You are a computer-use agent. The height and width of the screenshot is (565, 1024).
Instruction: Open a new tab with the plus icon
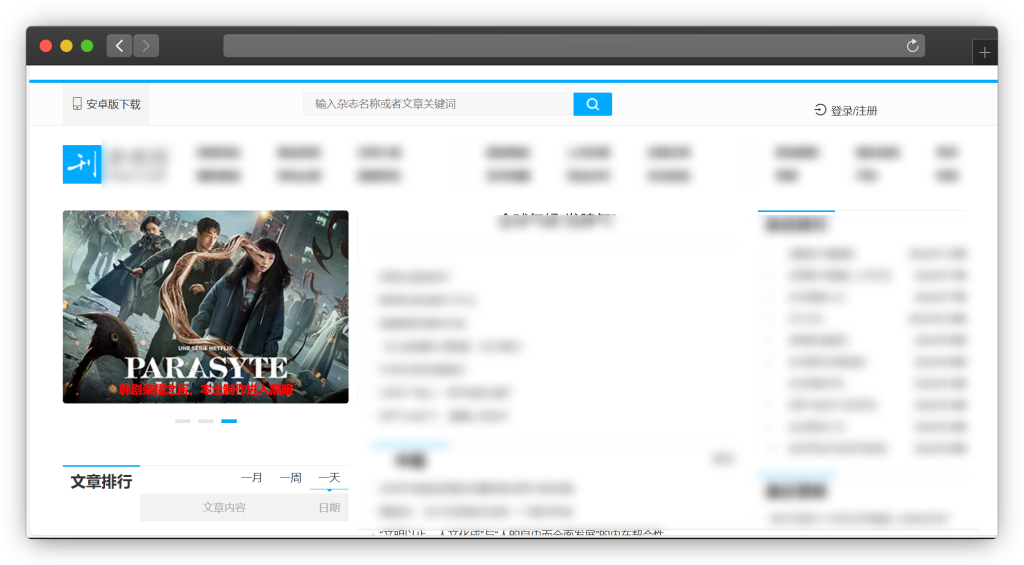click(985, 53)
